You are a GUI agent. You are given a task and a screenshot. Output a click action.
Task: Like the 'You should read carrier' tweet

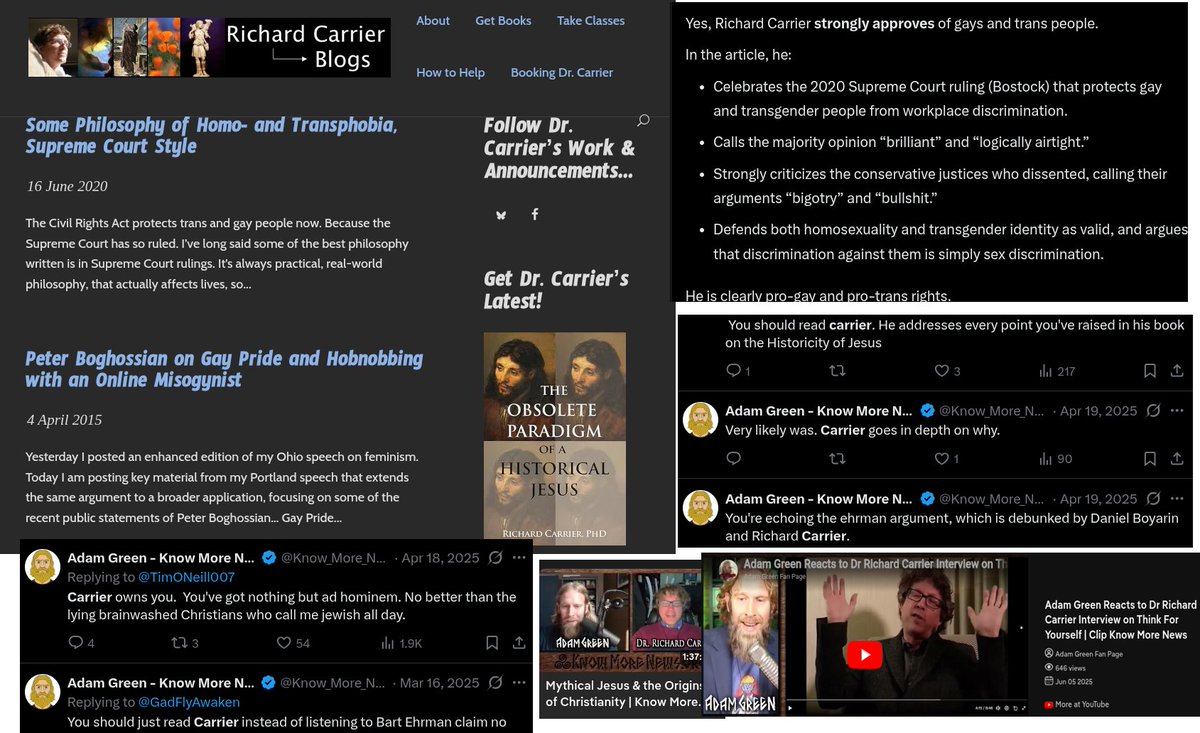[x=941, y=371]
